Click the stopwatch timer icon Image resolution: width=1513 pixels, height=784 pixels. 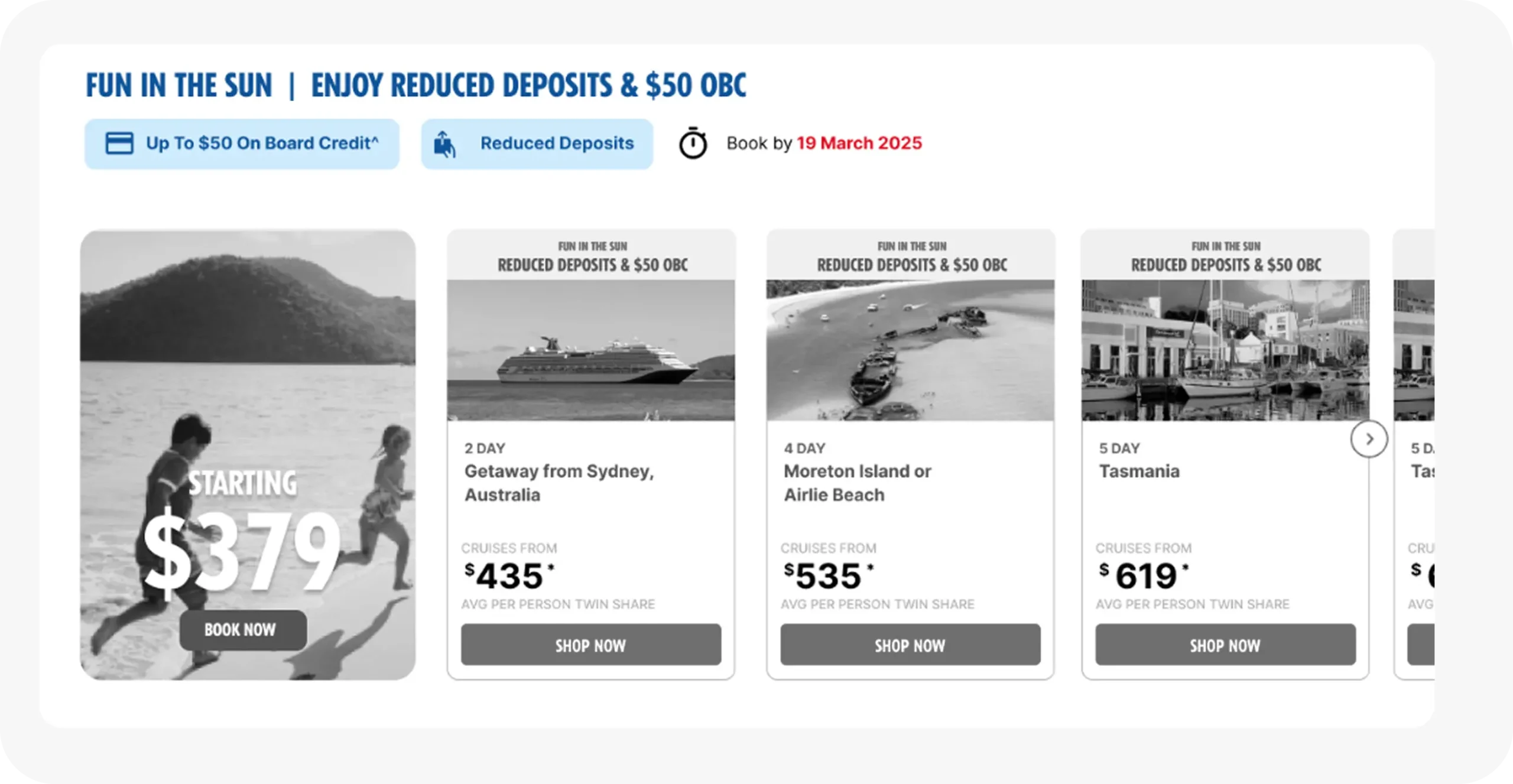coord(693,143)
